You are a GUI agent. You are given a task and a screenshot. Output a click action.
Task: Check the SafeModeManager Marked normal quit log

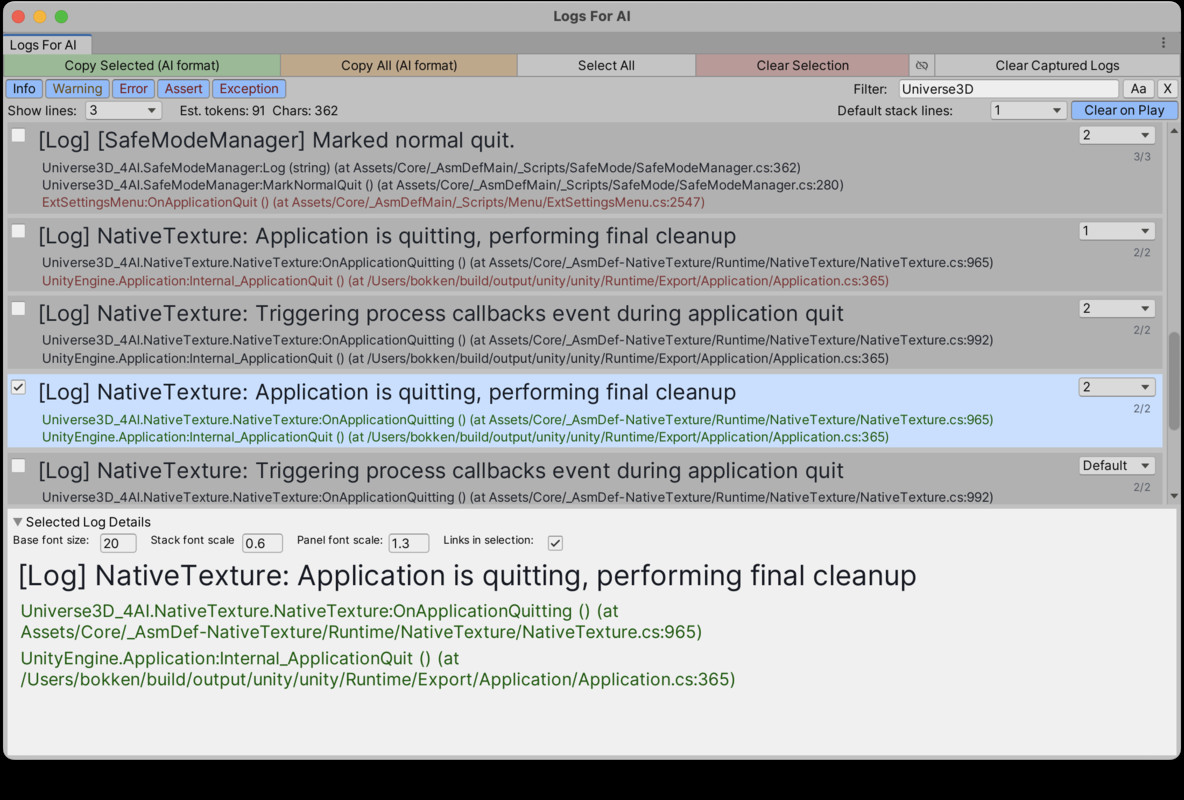(19, 136)
